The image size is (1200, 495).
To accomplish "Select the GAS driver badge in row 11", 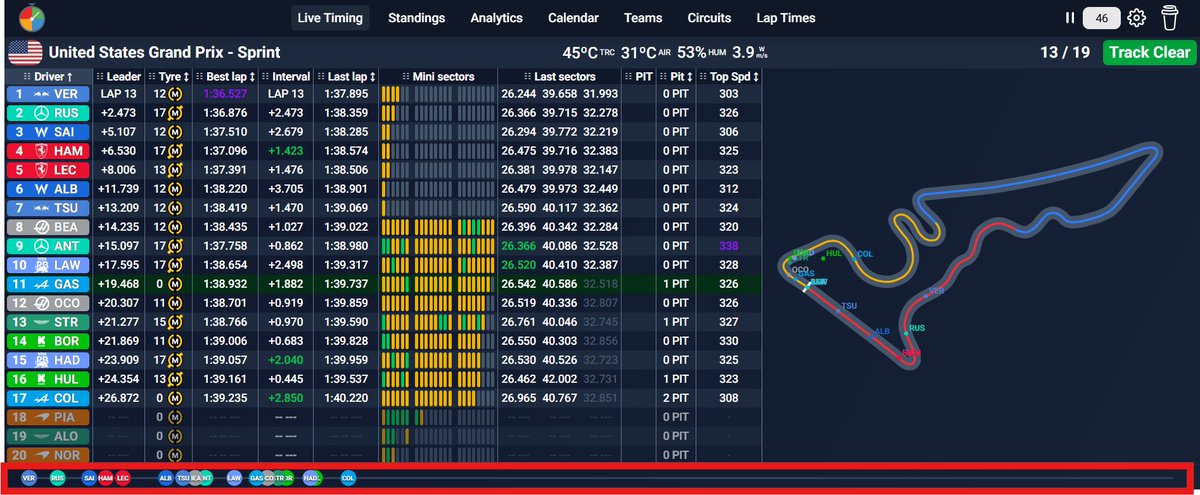I will tap(48, 283).
